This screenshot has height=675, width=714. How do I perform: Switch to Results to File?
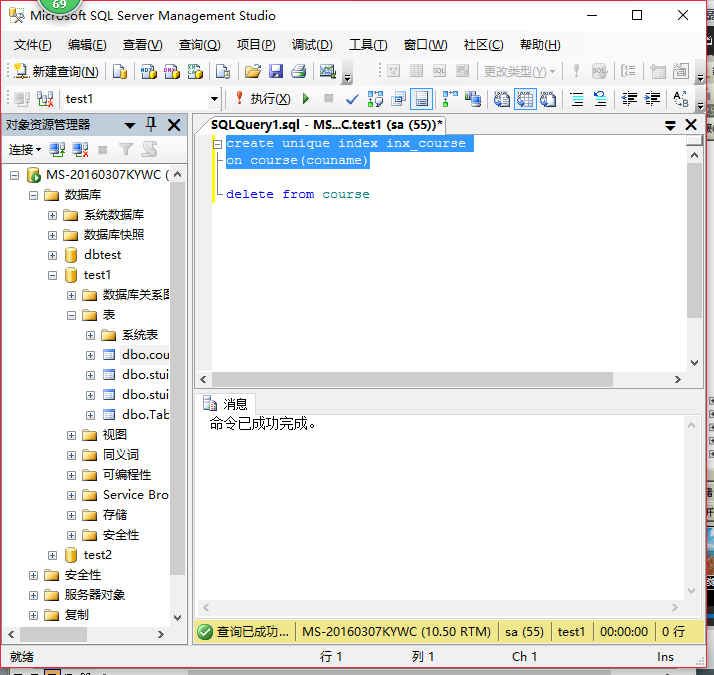(548, 98)
